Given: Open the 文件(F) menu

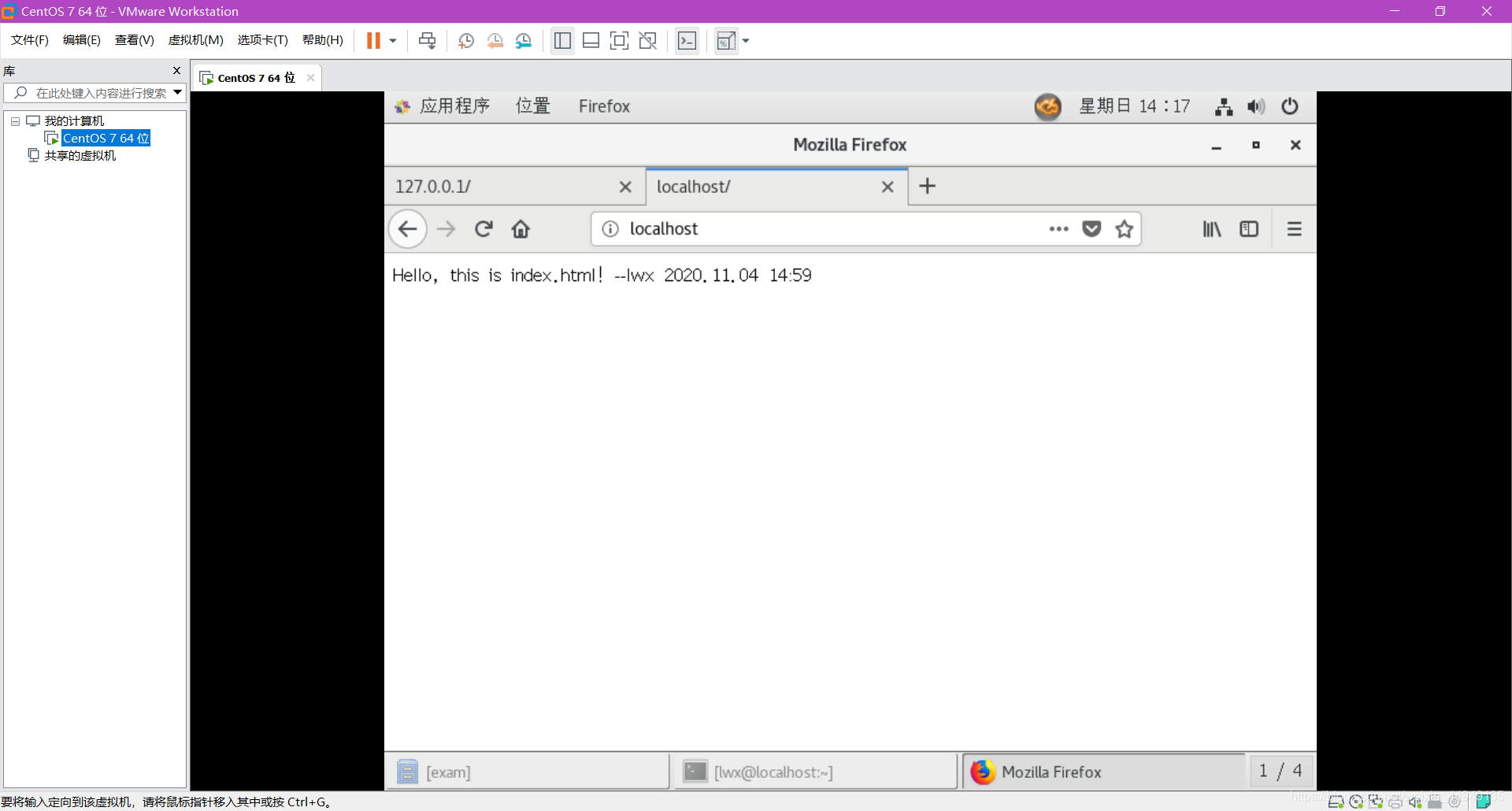Looking at the screenshot, I should point(30,40).
